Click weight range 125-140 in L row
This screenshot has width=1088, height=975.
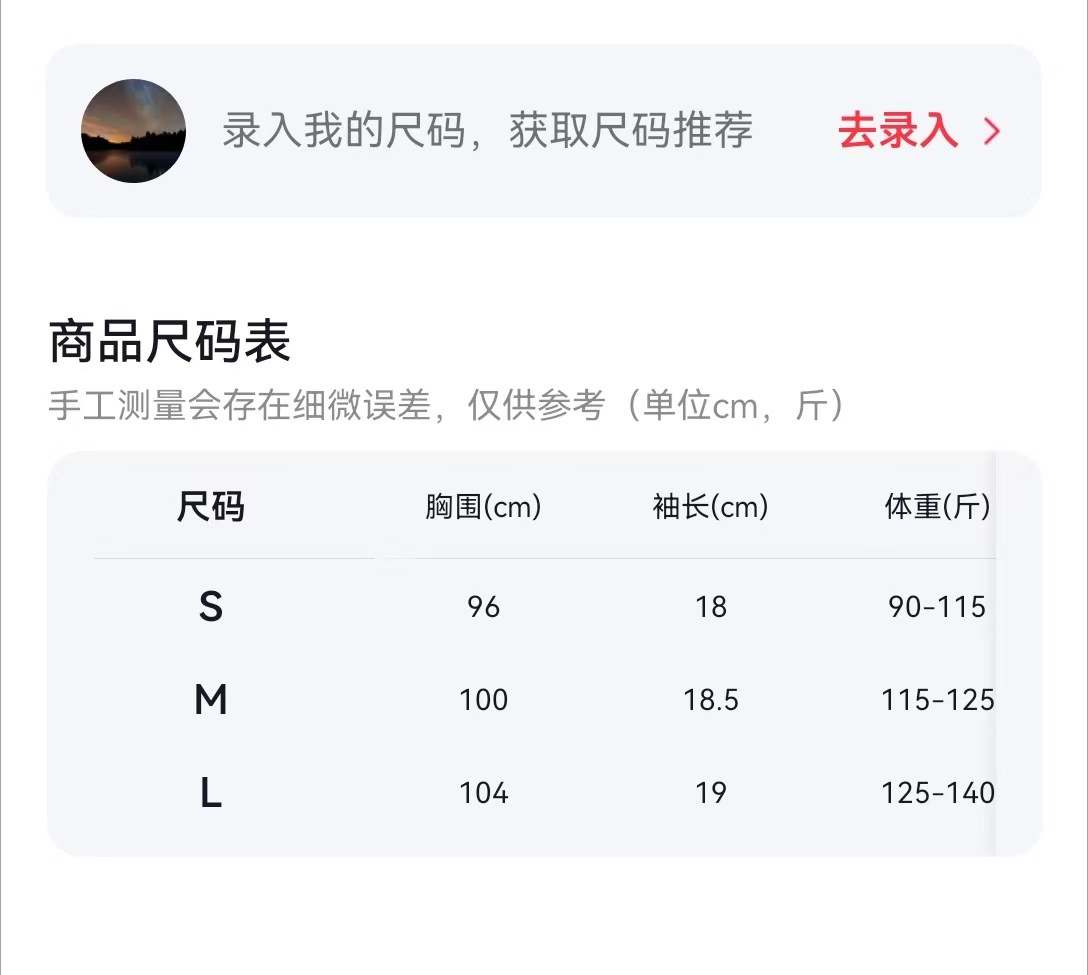pyautogui.click(x=937, y=793)
